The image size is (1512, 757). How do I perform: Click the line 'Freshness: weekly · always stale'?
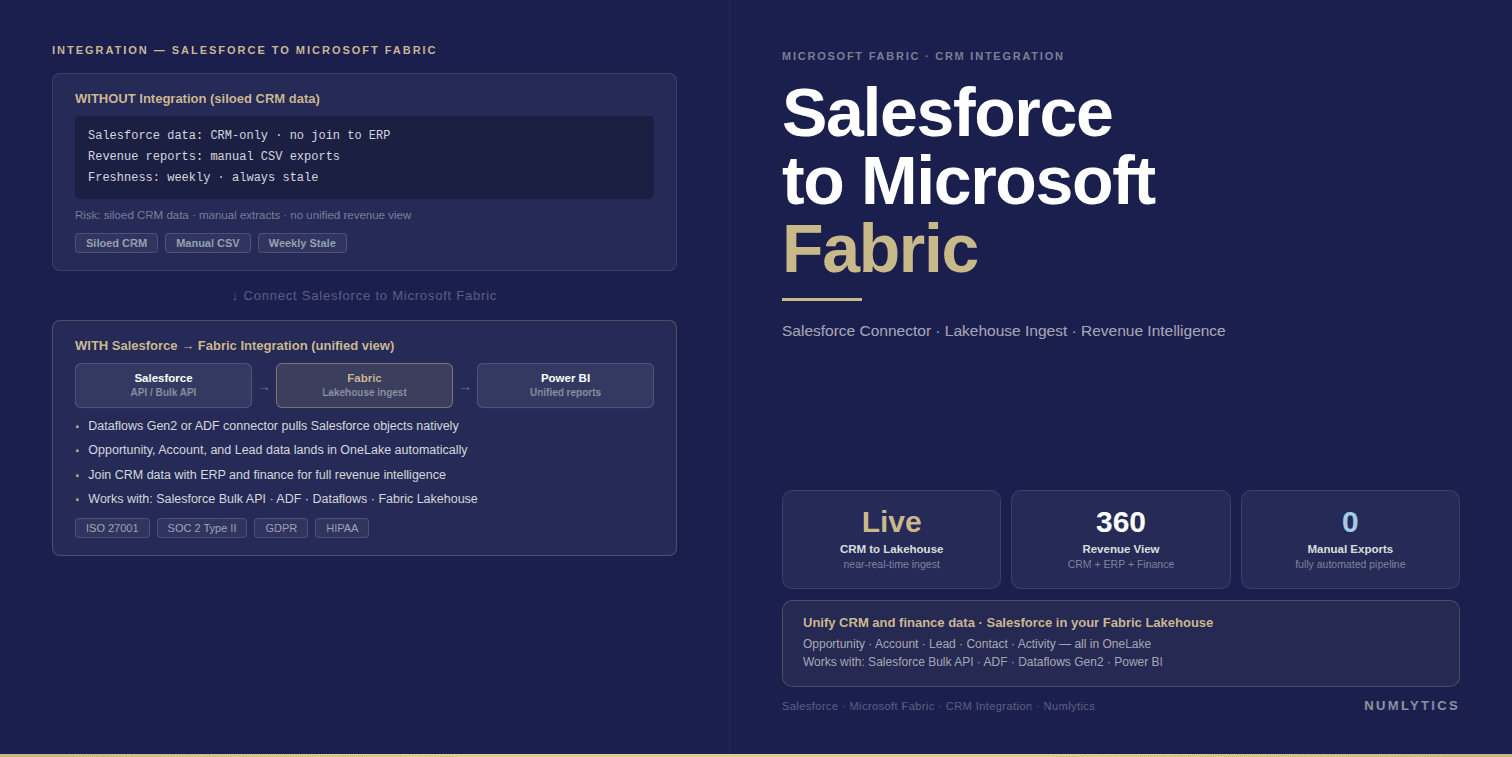(x=203, y=177)
